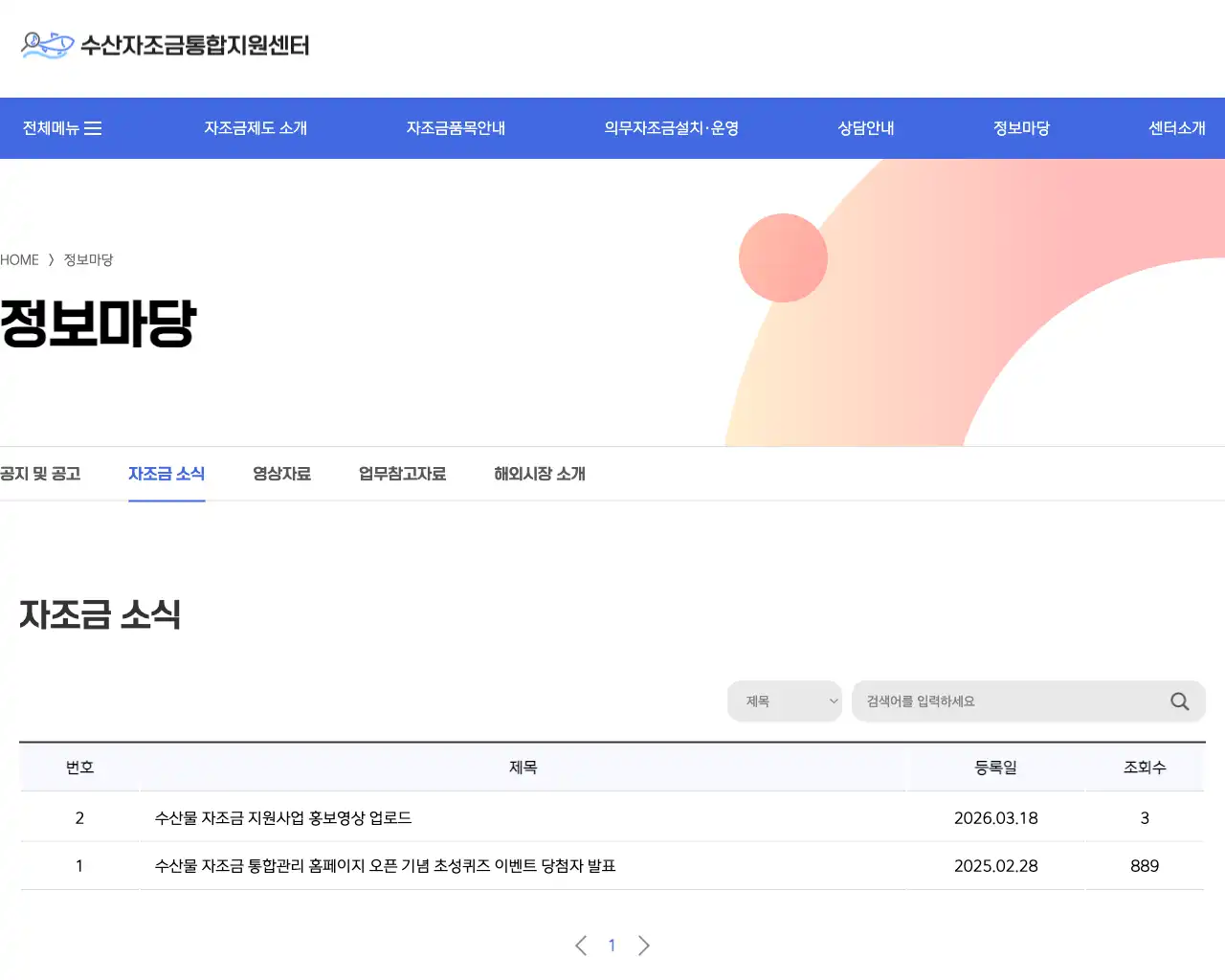Image resolution: width=1225 pixels, height=980 pixels.
Task: Open the 자조금품목안내 menu item
Action: click(457, 127)
